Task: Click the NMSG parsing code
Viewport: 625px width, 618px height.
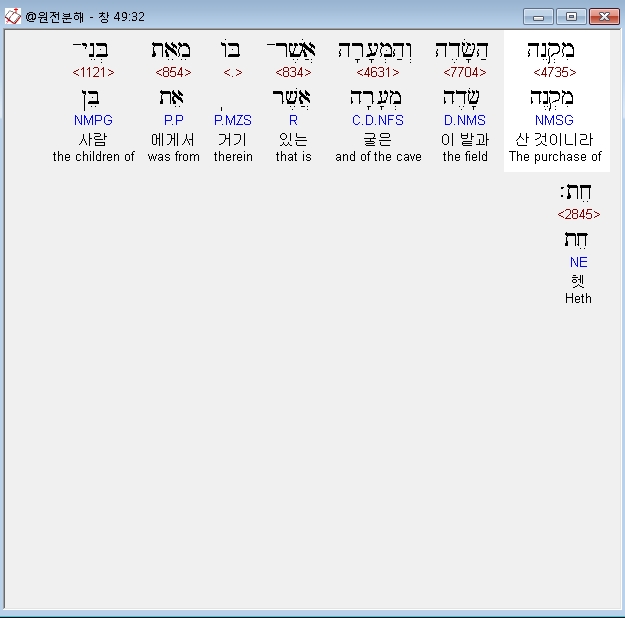Action: click(554, 120)
